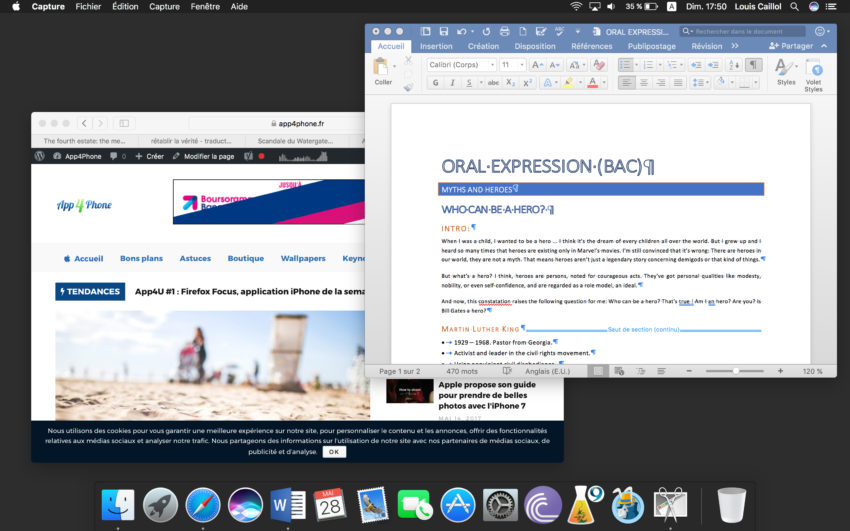Viewport: 850px width, 531px height.
Task: Click the New blank document icon in Word
Action: pos(523,31)
